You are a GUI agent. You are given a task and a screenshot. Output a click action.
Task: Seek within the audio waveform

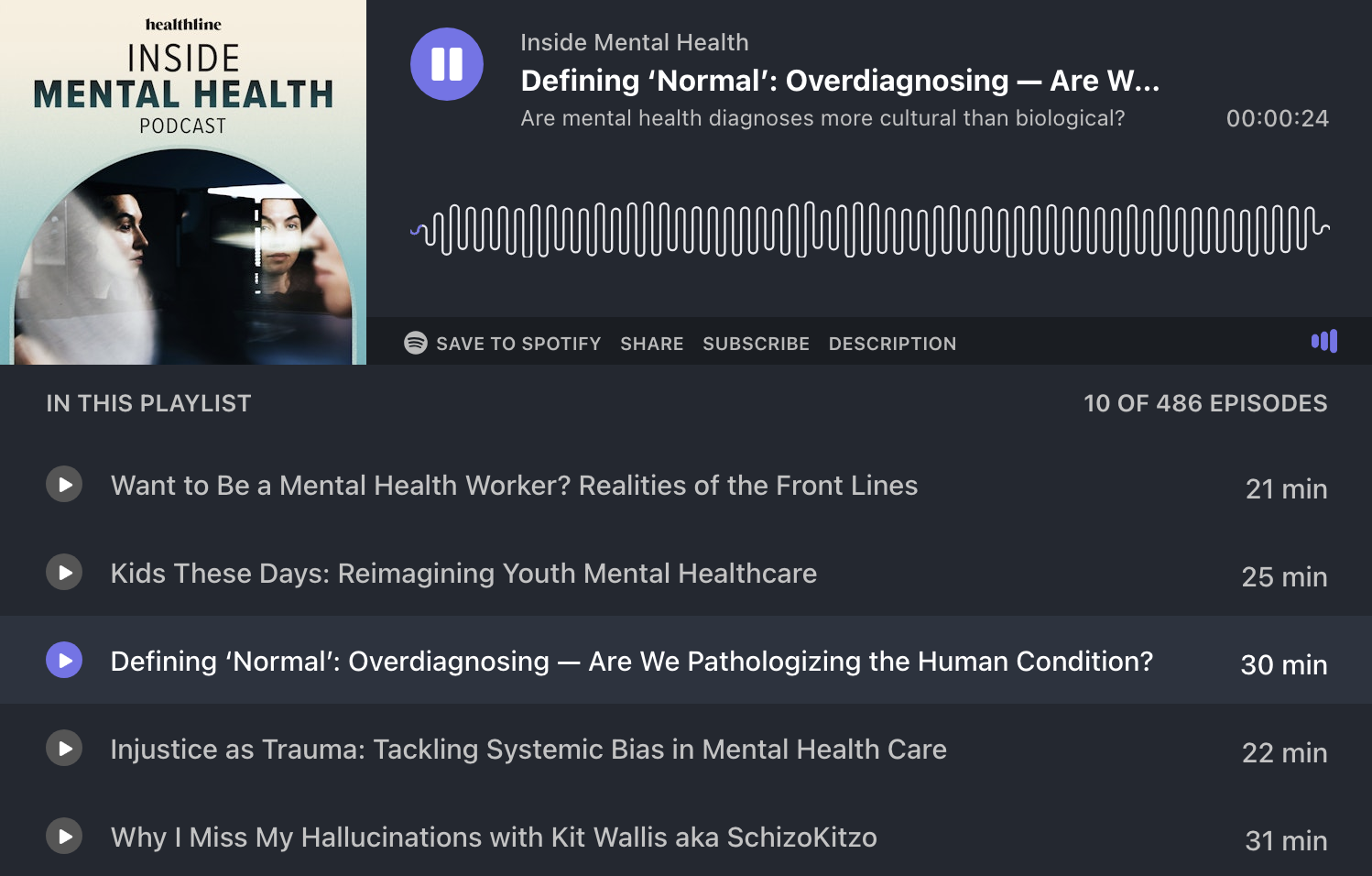pos(870,229)
